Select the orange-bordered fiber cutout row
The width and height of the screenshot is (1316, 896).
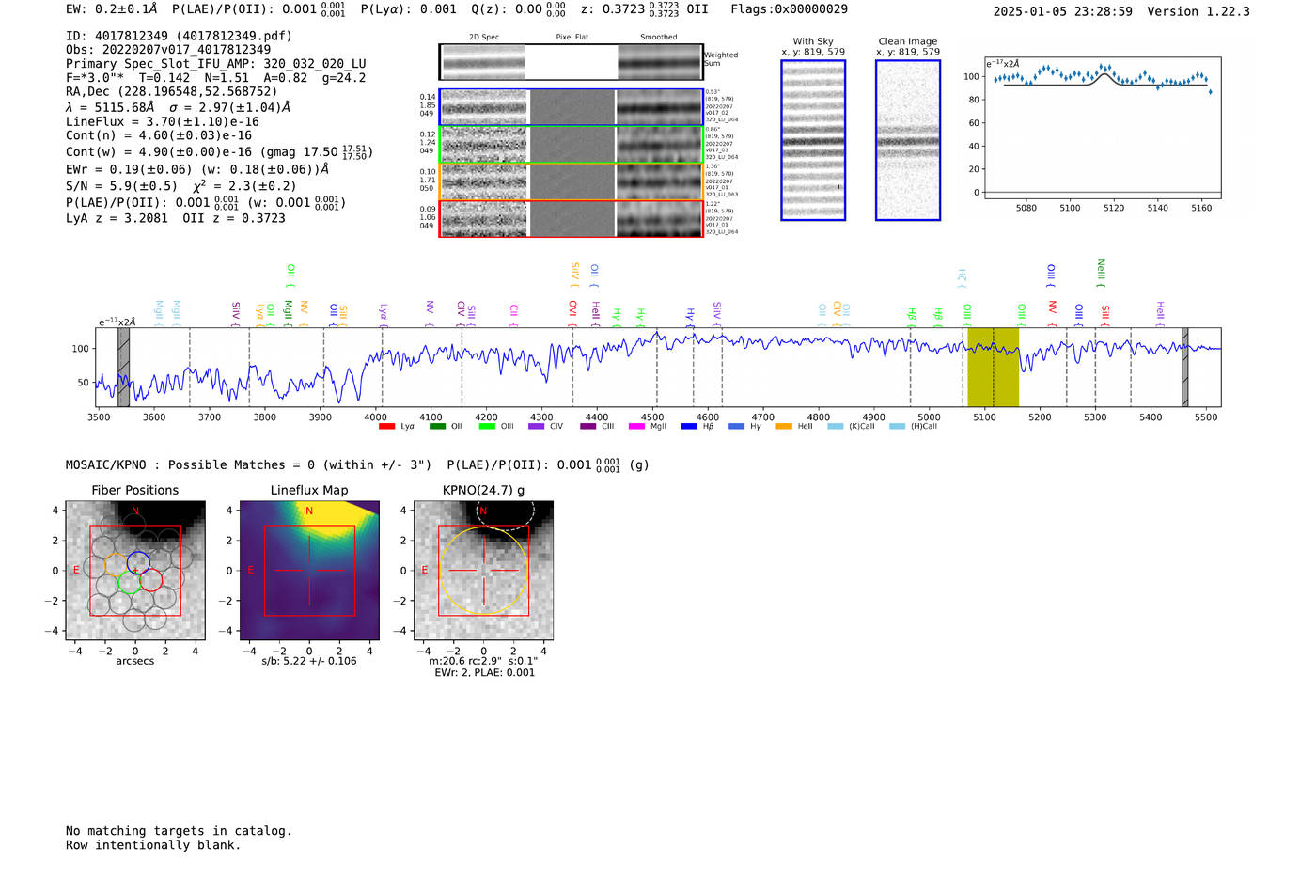pyautogui.click(x=571, y=181)
